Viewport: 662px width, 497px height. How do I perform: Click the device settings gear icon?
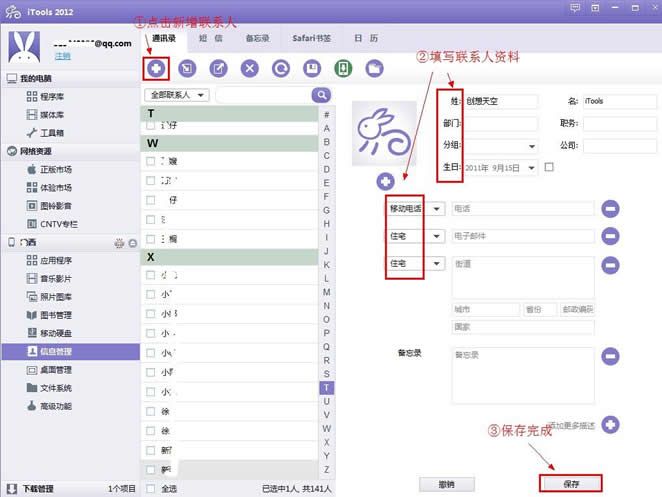[x=119, y=243]
